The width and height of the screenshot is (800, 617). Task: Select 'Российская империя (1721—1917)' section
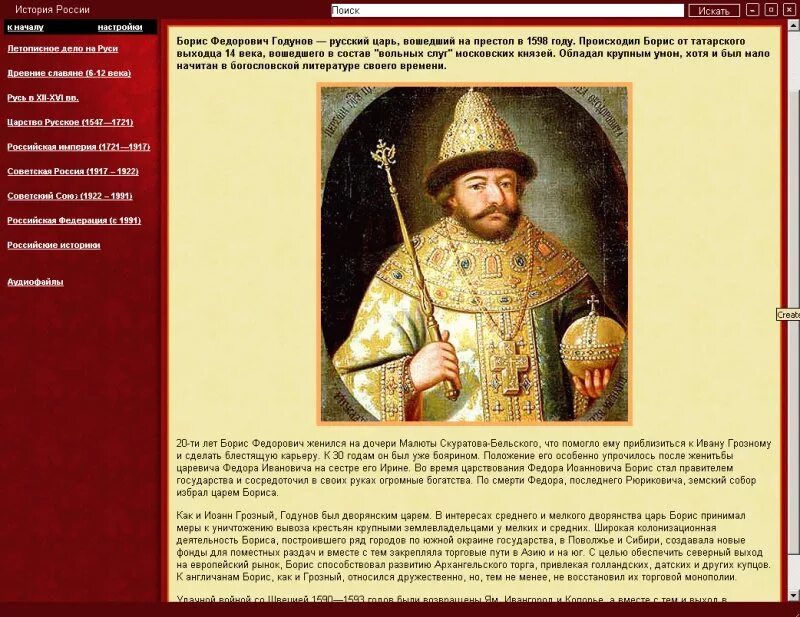tap(79, 146)
